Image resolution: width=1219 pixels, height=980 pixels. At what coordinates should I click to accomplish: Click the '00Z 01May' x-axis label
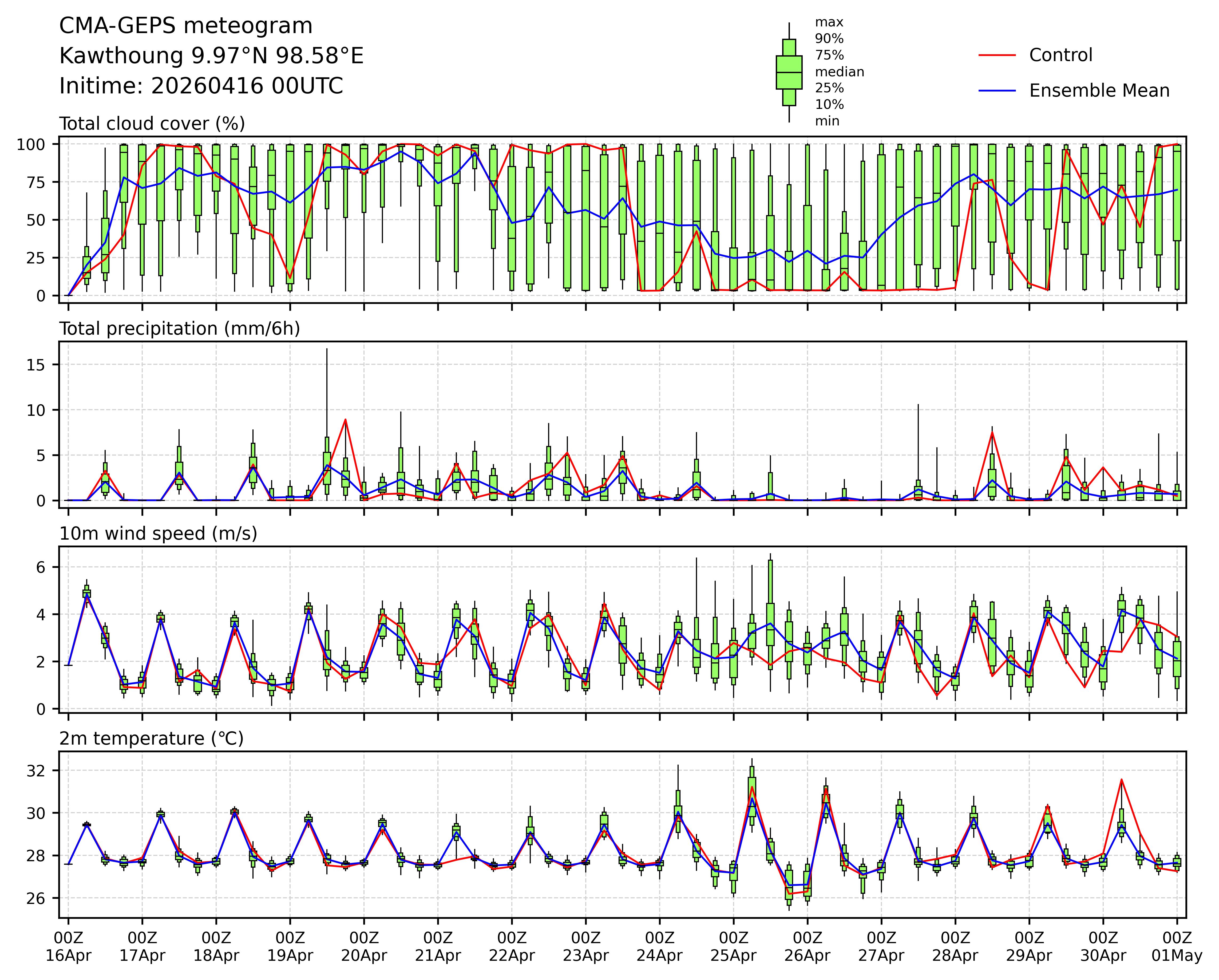tap(1177, 947)
